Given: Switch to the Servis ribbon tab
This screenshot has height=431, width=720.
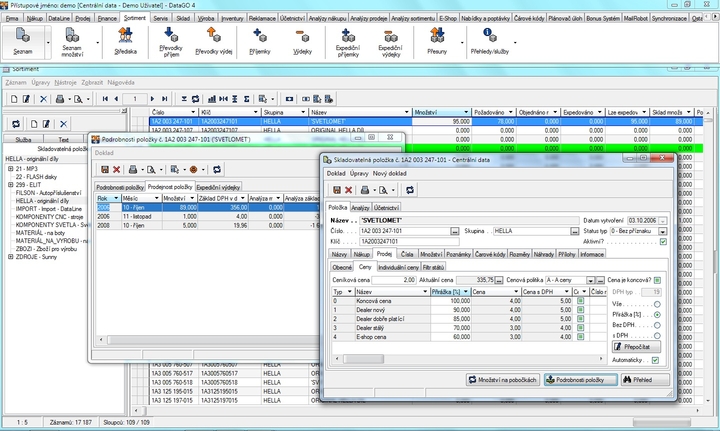Looking at the screenshot, I should click(x=160, y=18).
